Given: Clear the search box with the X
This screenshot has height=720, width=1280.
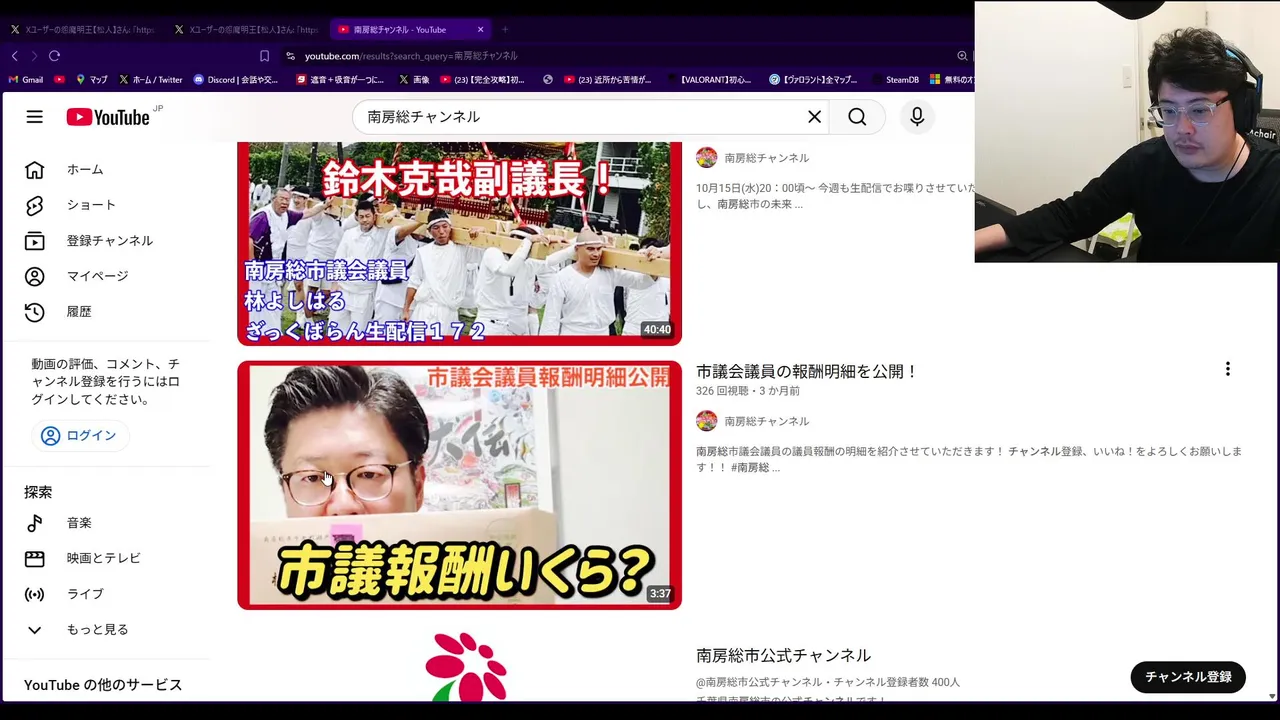Looking at the screenshot, I should pos(814,117).
